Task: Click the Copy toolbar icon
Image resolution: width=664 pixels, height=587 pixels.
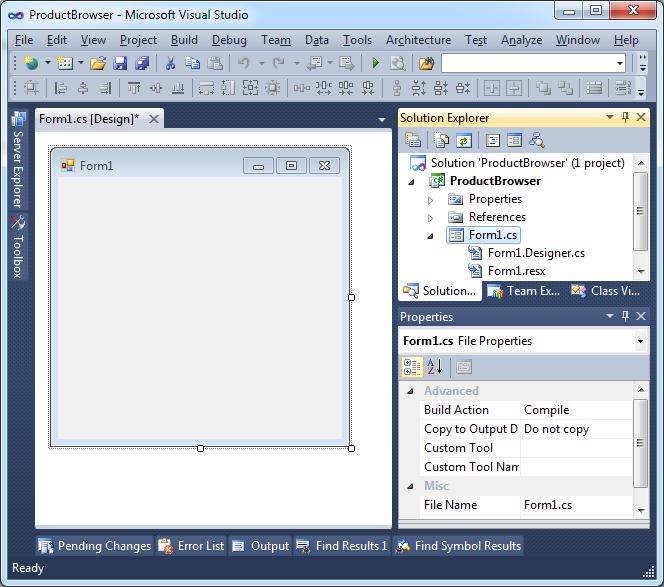Action: point(192,64)
